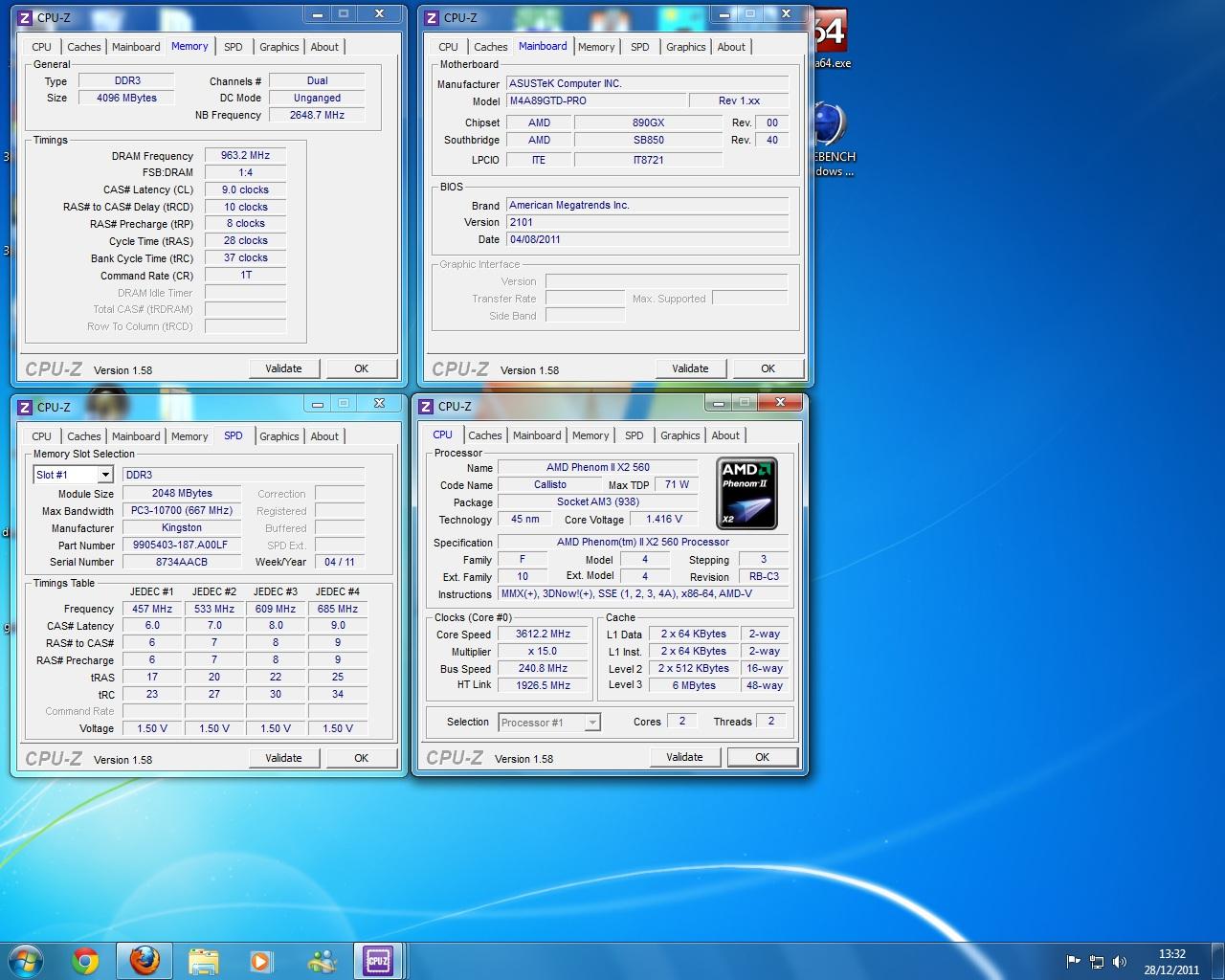1225x980 pixels.
Task: Open the Action Center flag icon
Action: point(1073,962)
